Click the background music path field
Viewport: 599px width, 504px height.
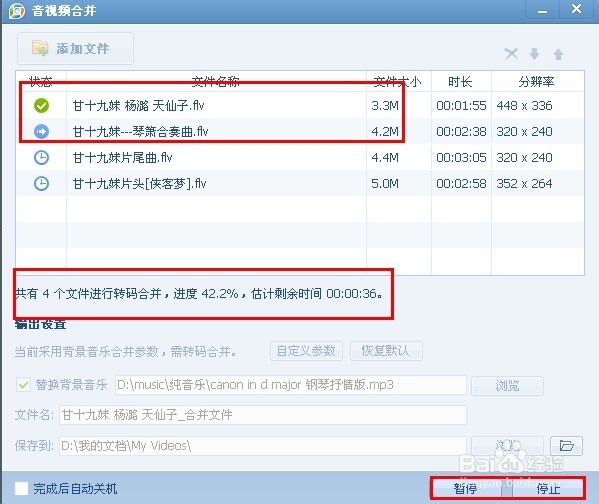tap(291, 385)
